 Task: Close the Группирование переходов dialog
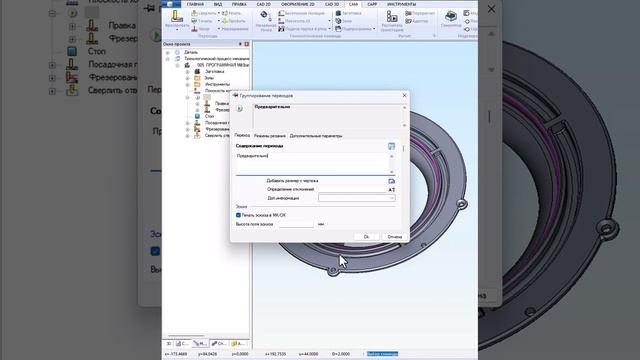point(404,96)
